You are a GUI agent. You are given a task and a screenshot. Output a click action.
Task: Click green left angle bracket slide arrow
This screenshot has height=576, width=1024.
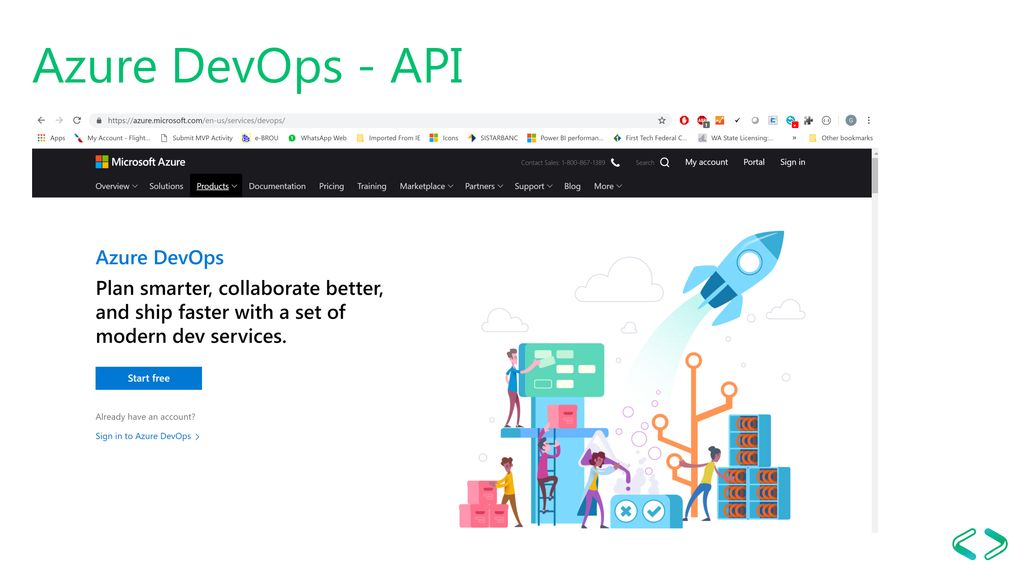click(964, 544)
